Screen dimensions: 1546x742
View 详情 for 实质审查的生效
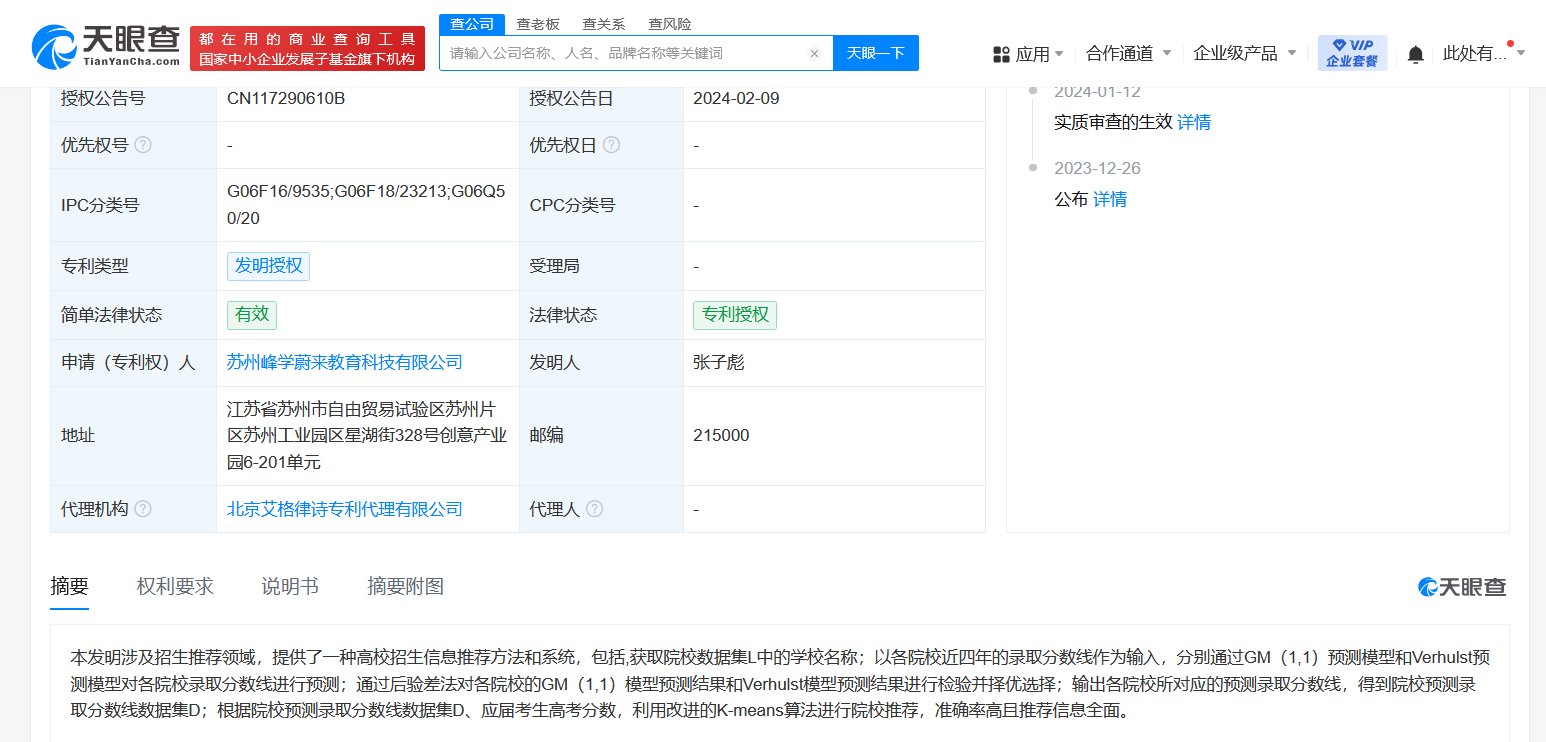click(x=1194, y=122)
